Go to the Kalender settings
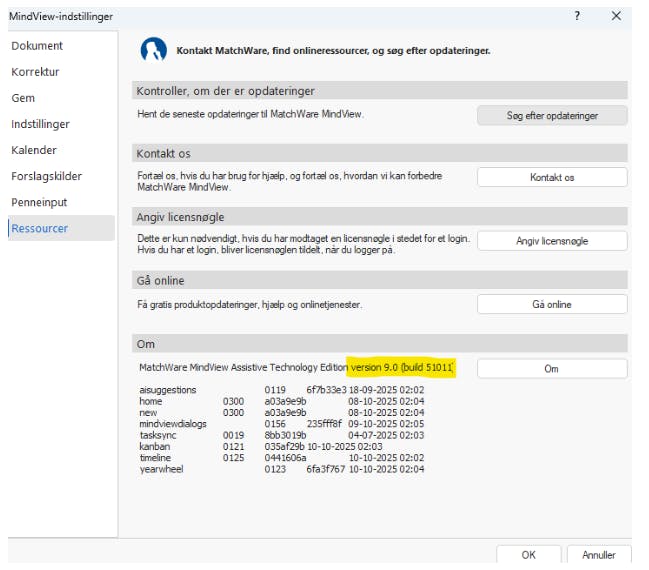Image resolution: width=649 pixels, height=570 pixels. 34,150
